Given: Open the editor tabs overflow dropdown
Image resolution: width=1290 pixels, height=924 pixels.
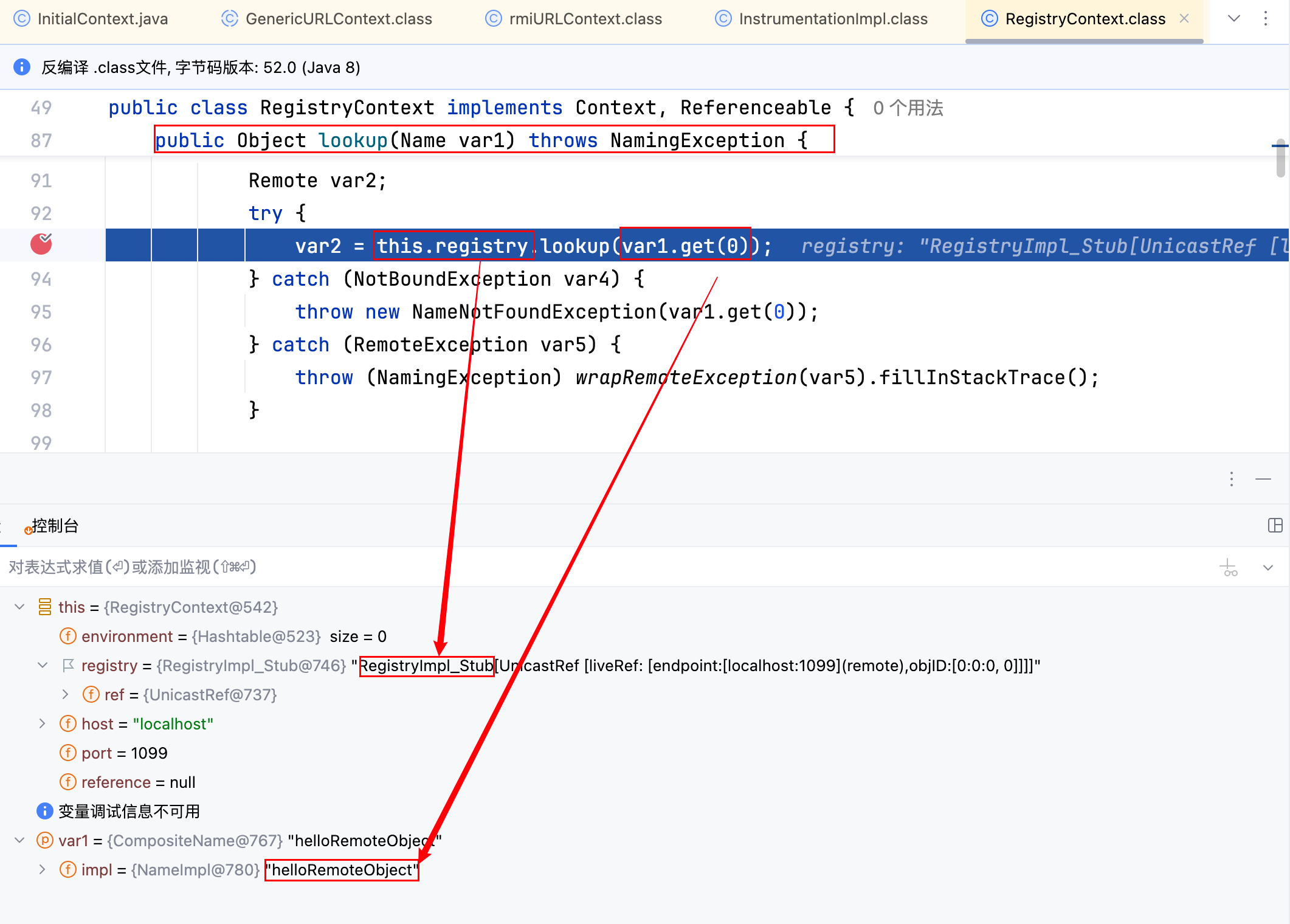Looking at the screenshot, I should tap(1233, 18).
